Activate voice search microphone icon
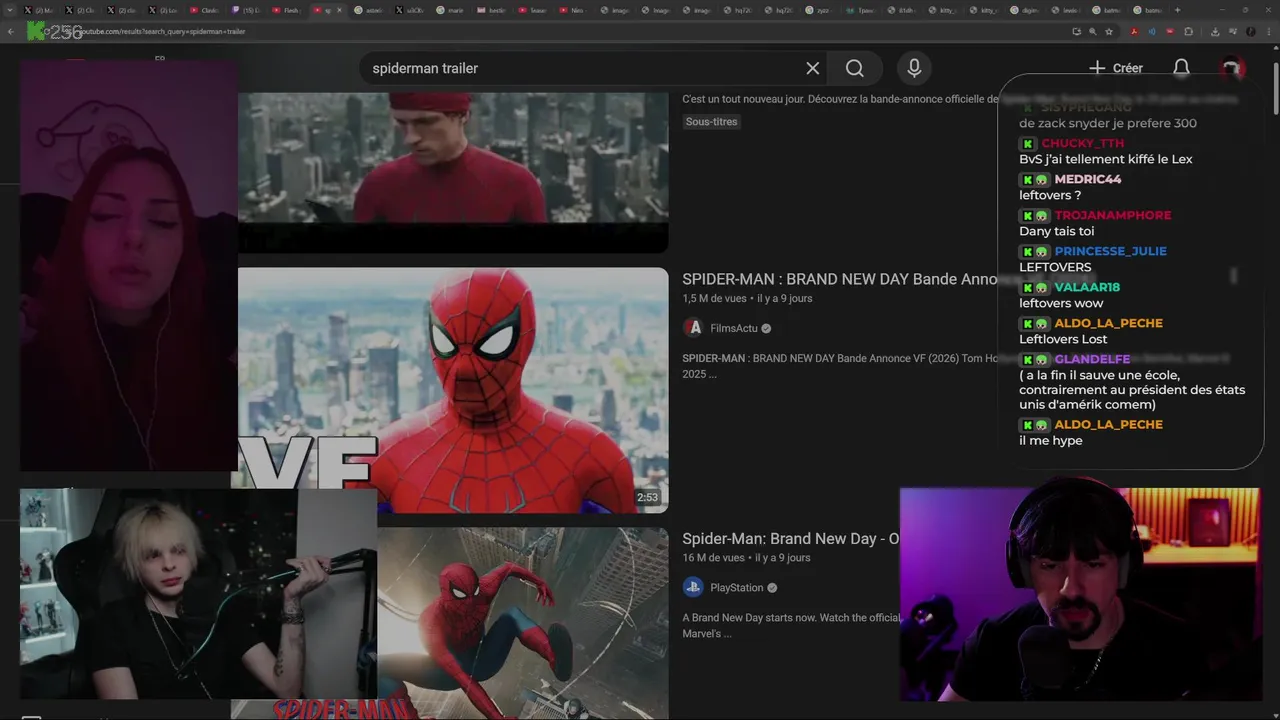This screenshot has height=720, width=1280. (x=913, y=68)
